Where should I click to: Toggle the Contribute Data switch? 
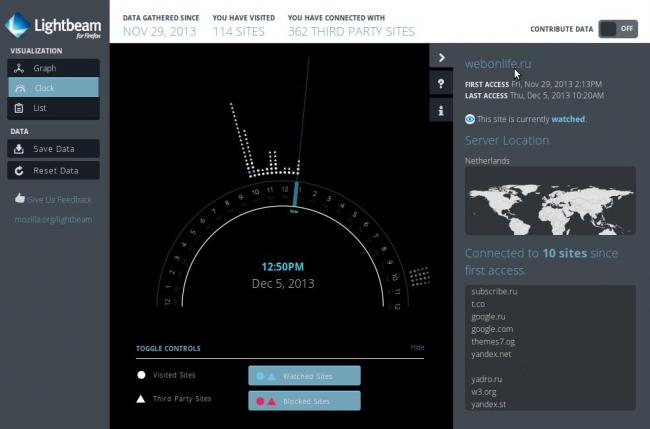(x=618, y=29)
